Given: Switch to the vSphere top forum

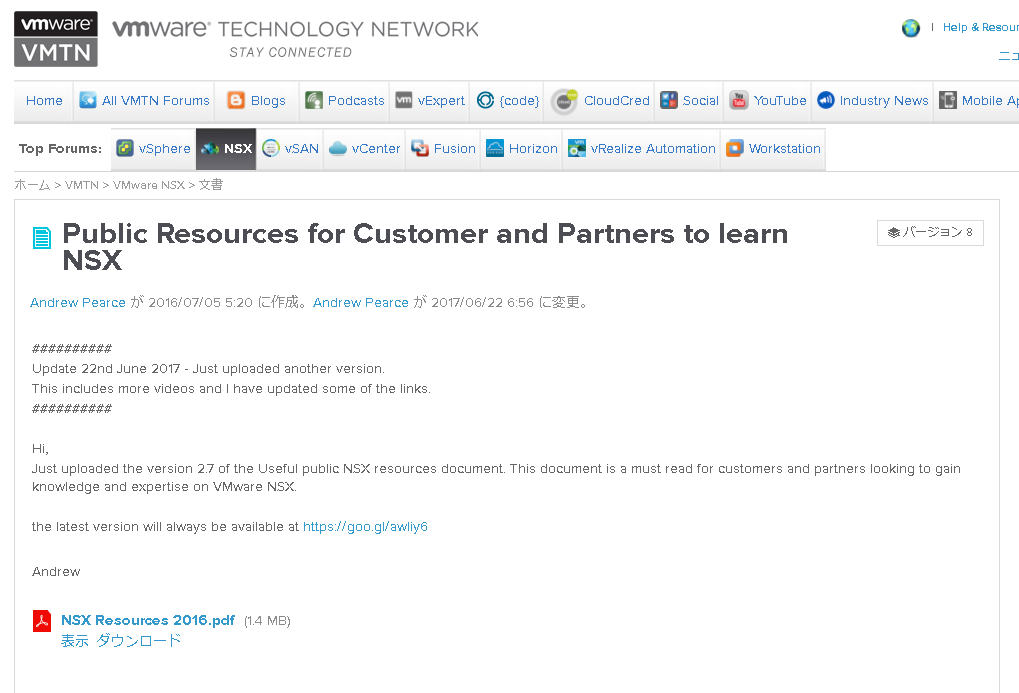Looking at the screenshot, I should pyautogui.click(x=164, y=149).
